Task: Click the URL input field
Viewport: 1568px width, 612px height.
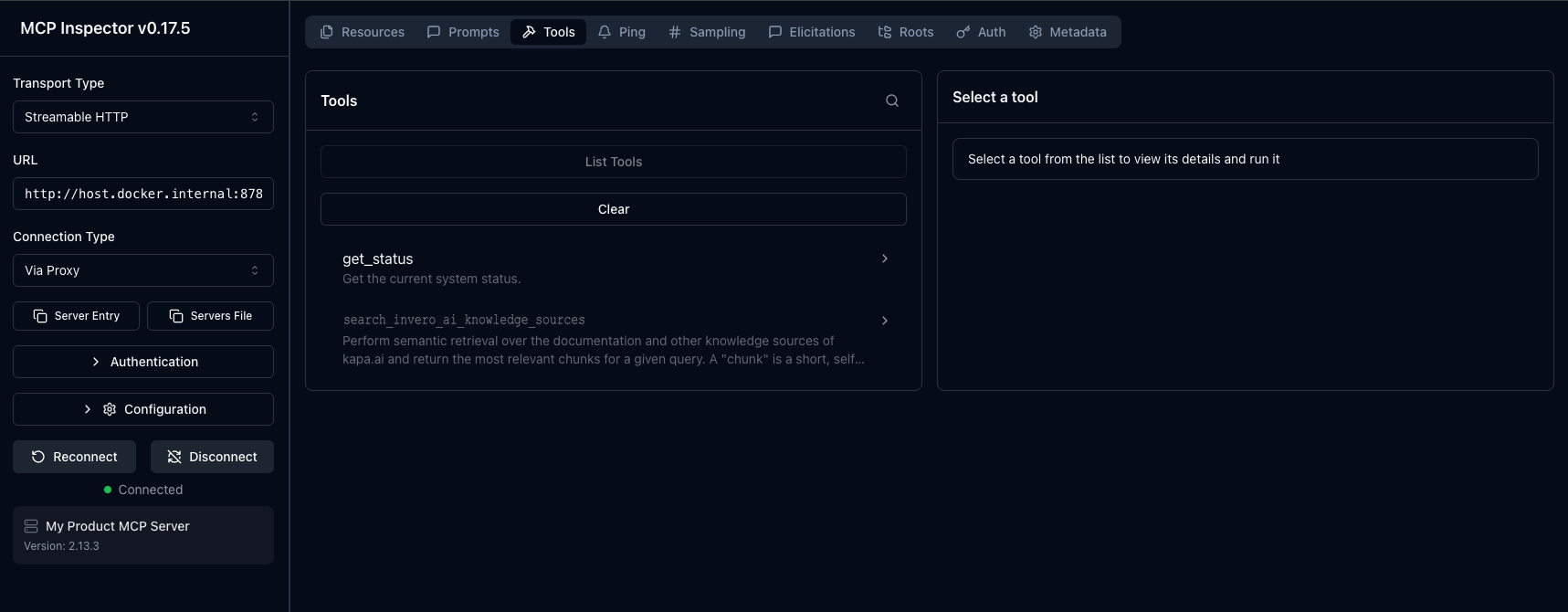Action: pos(143,194)
